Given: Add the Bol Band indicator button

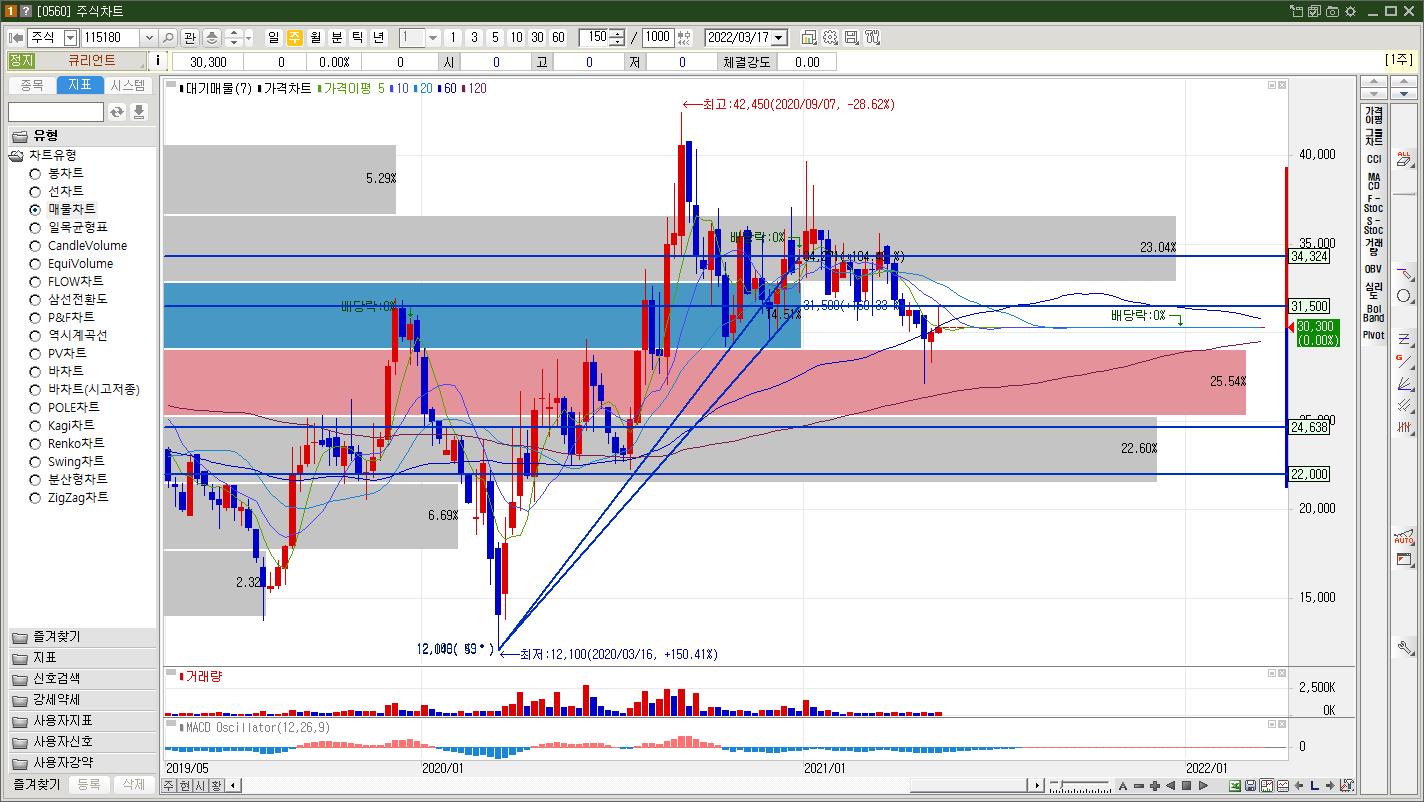Looking at the screenshot, I should [1374, 313].
